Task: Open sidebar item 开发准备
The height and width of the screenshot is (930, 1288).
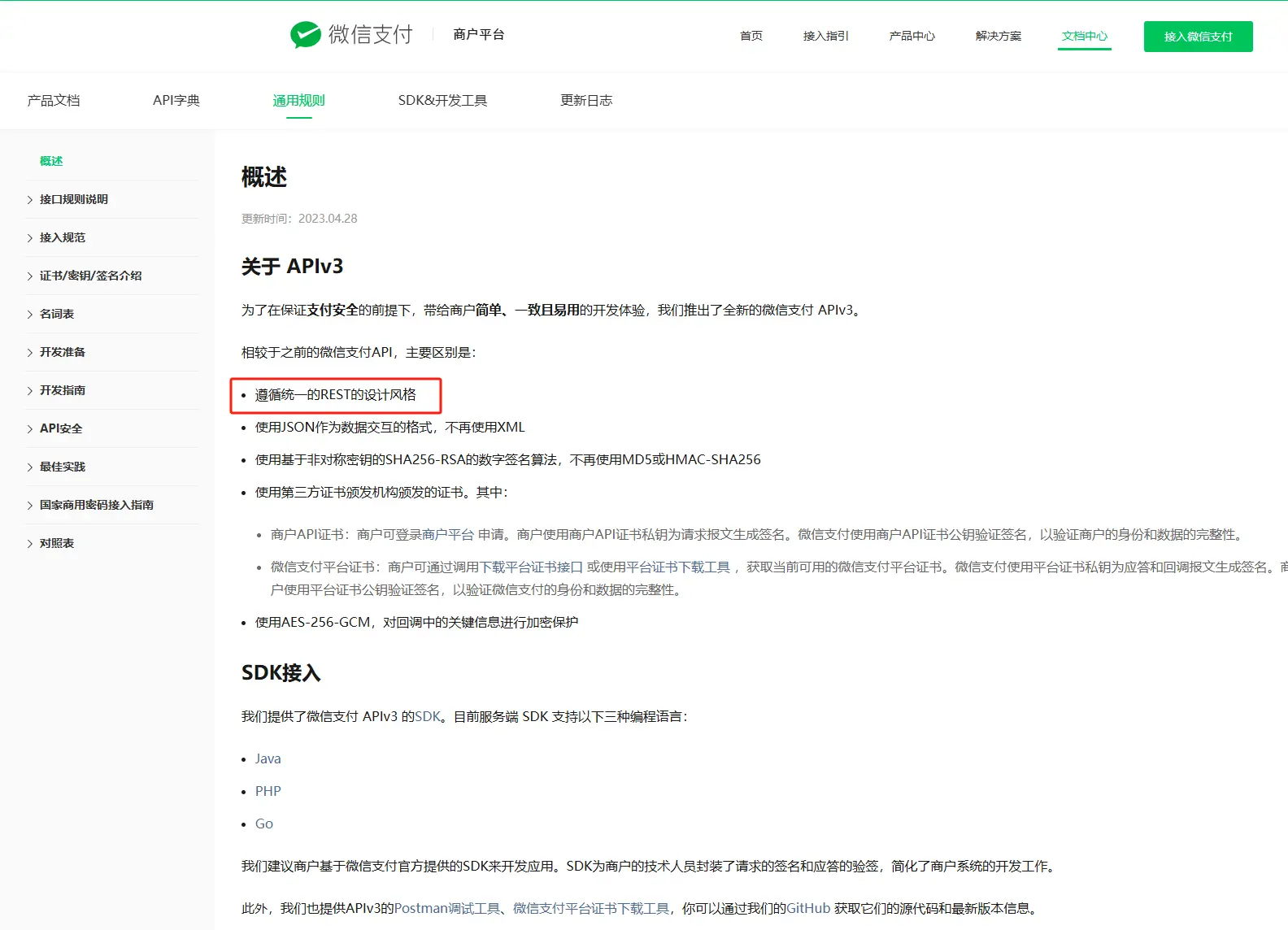Action: (x=63, y=352)
